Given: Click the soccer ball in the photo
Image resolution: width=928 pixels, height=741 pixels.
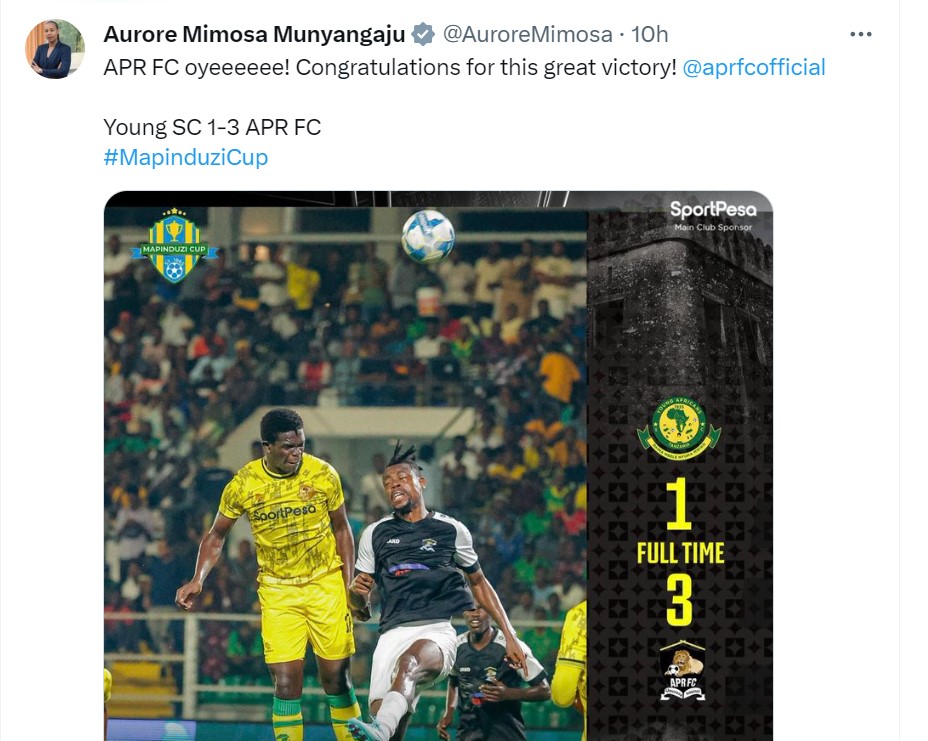Looking at the screenshot, I should pos(428,236).
